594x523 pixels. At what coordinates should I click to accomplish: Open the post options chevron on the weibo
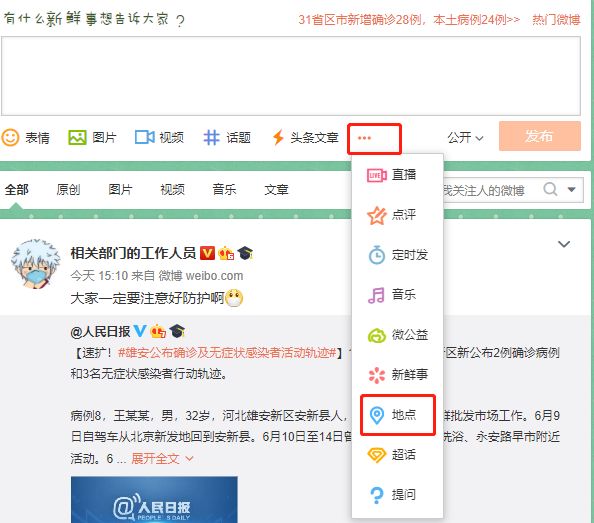564,244
